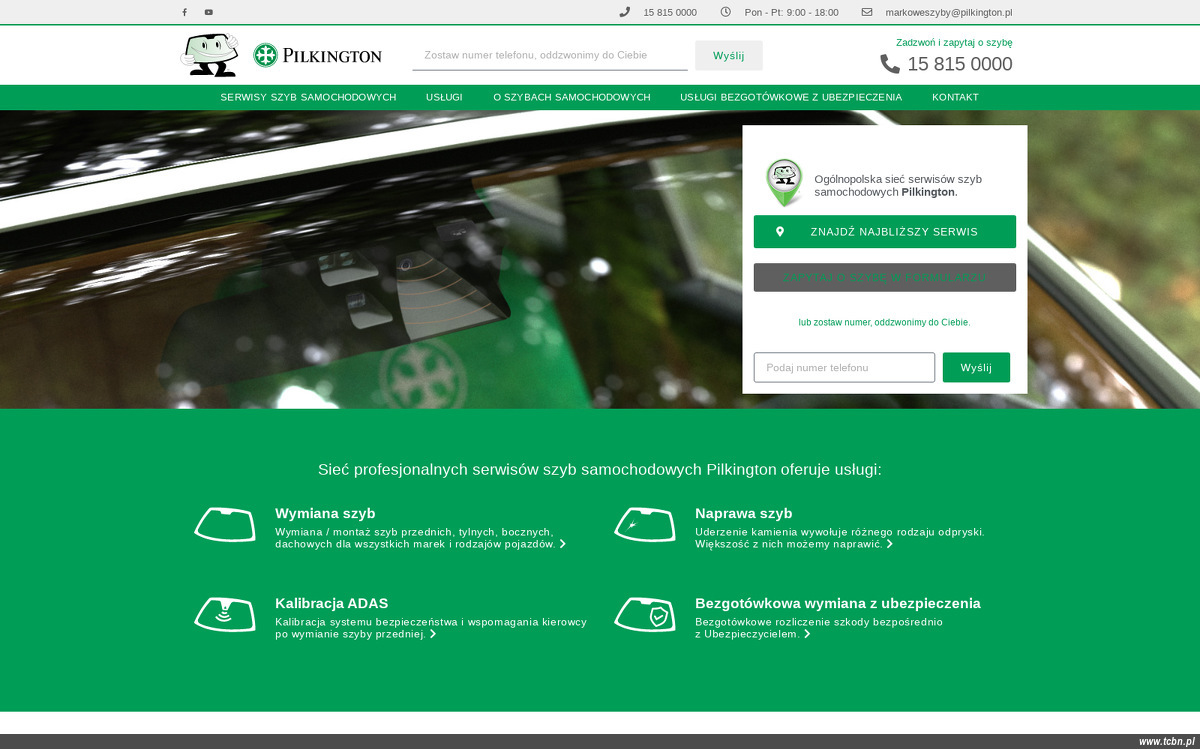Click the clock icon beside opening hours
The height and width of the screenshot is (749, 1200).
pos(726,12)
